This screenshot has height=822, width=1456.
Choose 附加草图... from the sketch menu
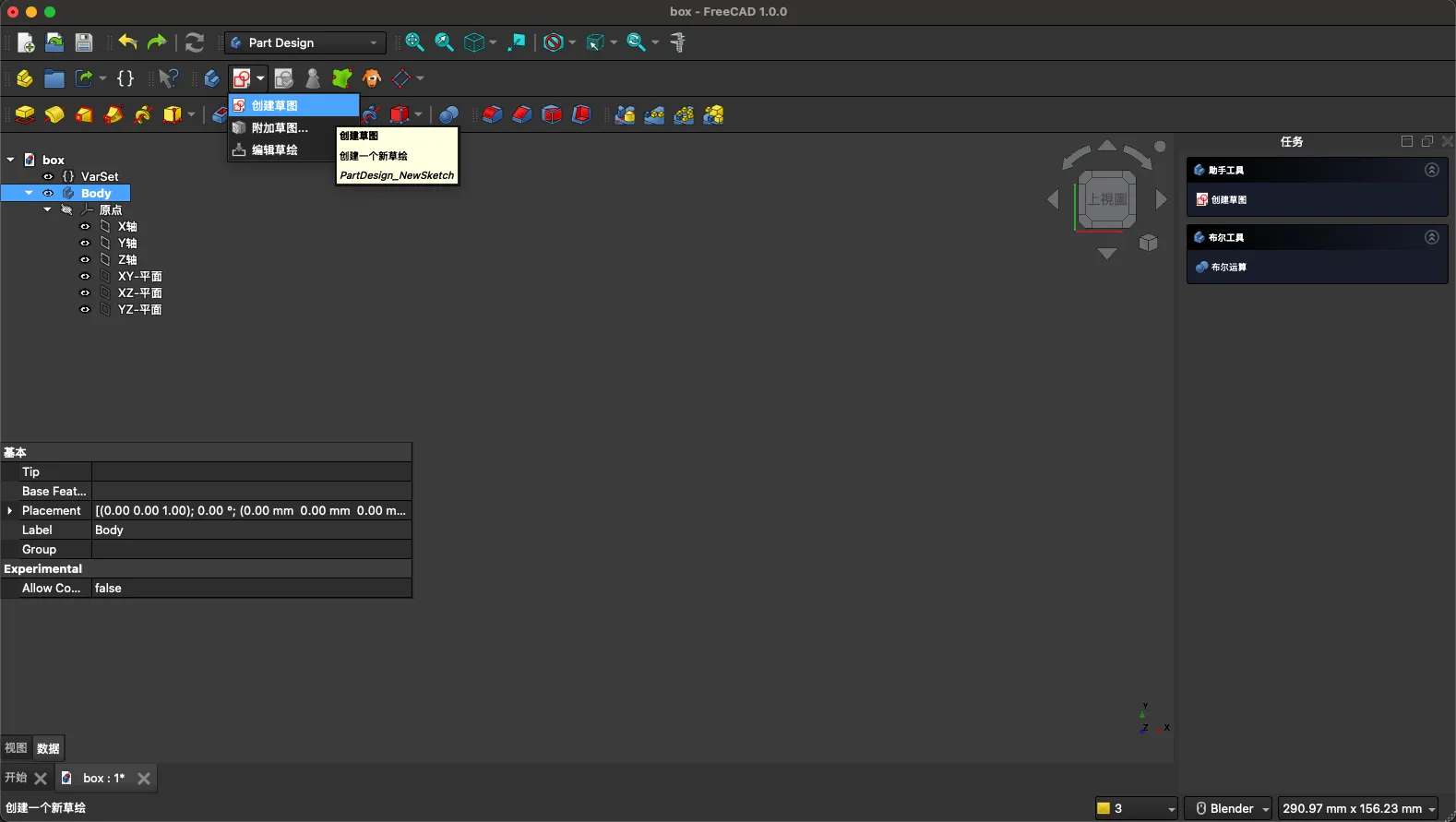pos(281,127)
